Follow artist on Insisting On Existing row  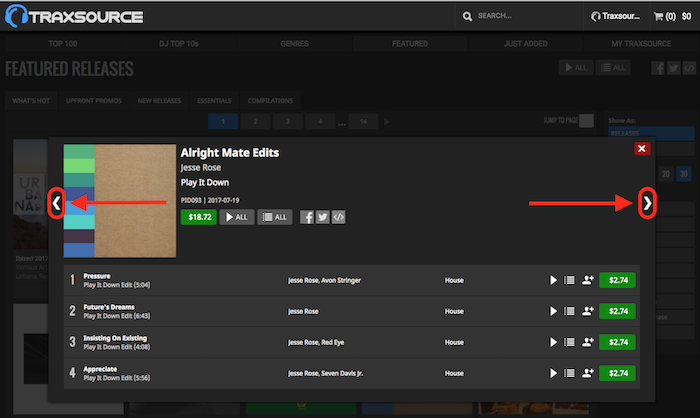tap(587, 343)
